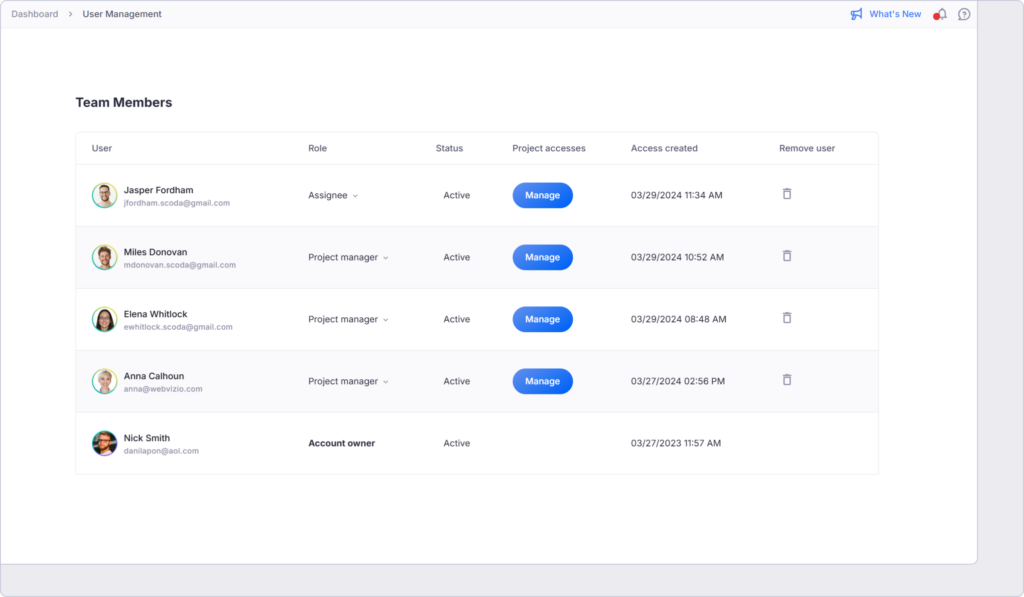Click Nick Smith's profile avatar
1024x597 pixels.
pos(105,443)
